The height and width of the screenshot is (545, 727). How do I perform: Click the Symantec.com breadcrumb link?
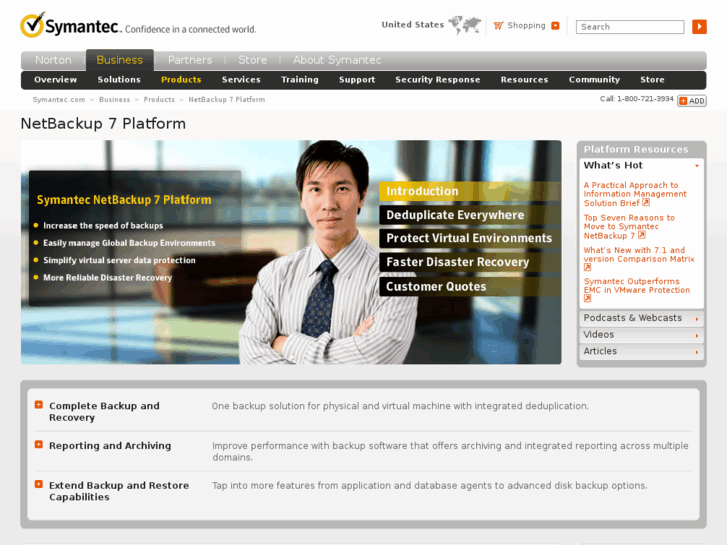pos(59,100)
